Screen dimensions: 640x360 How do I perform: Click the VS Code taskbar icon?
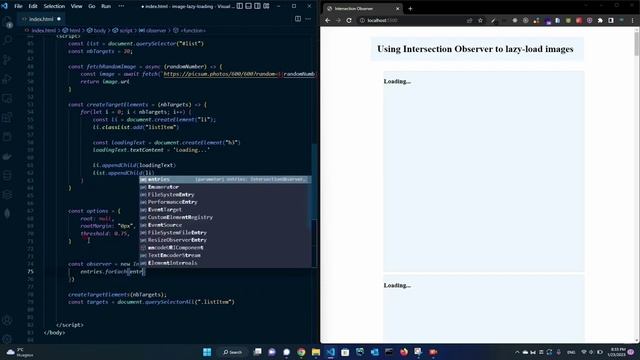(331, 352)
